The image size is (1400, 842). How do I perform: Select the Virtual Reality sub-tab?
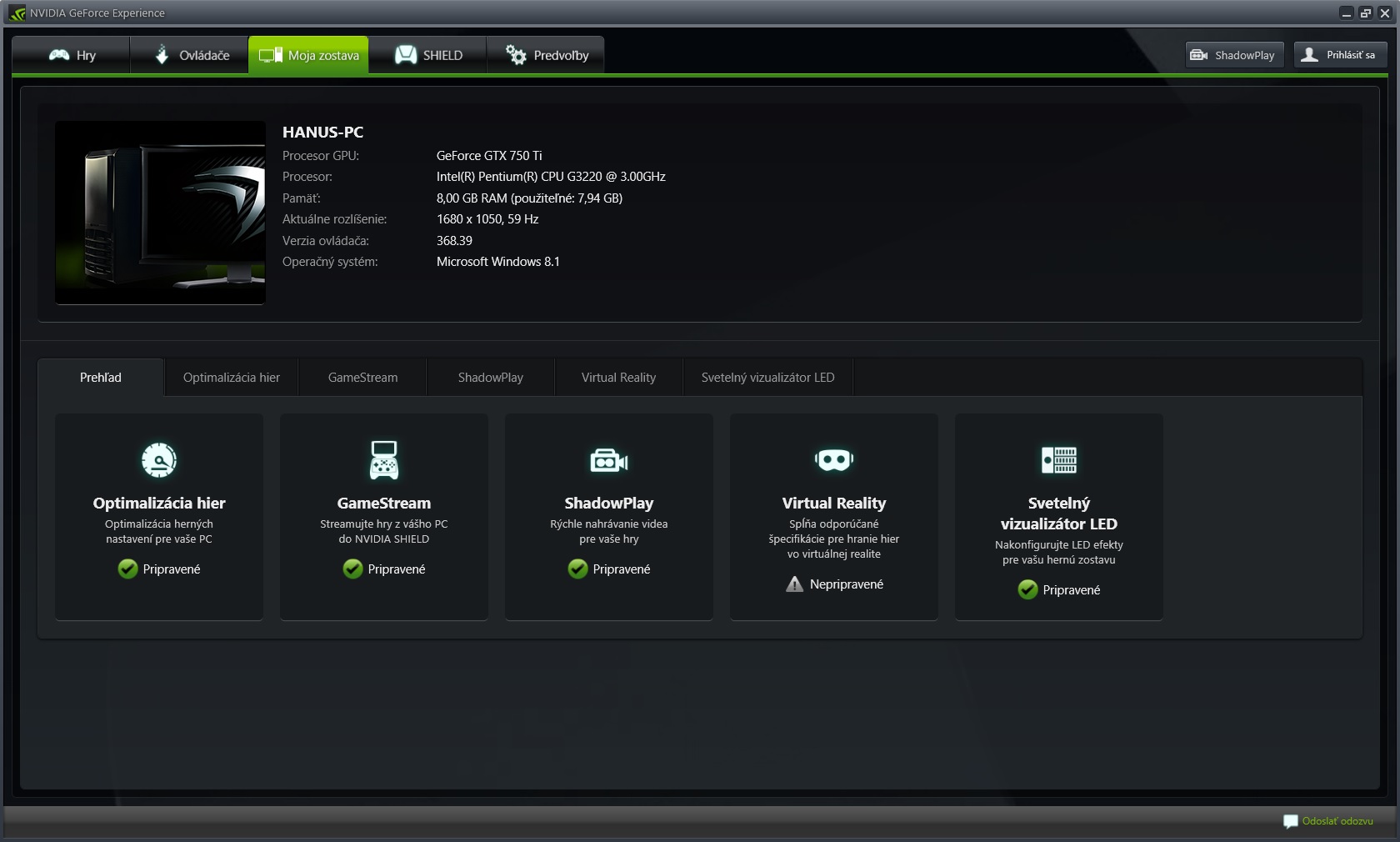coord(618,378)
